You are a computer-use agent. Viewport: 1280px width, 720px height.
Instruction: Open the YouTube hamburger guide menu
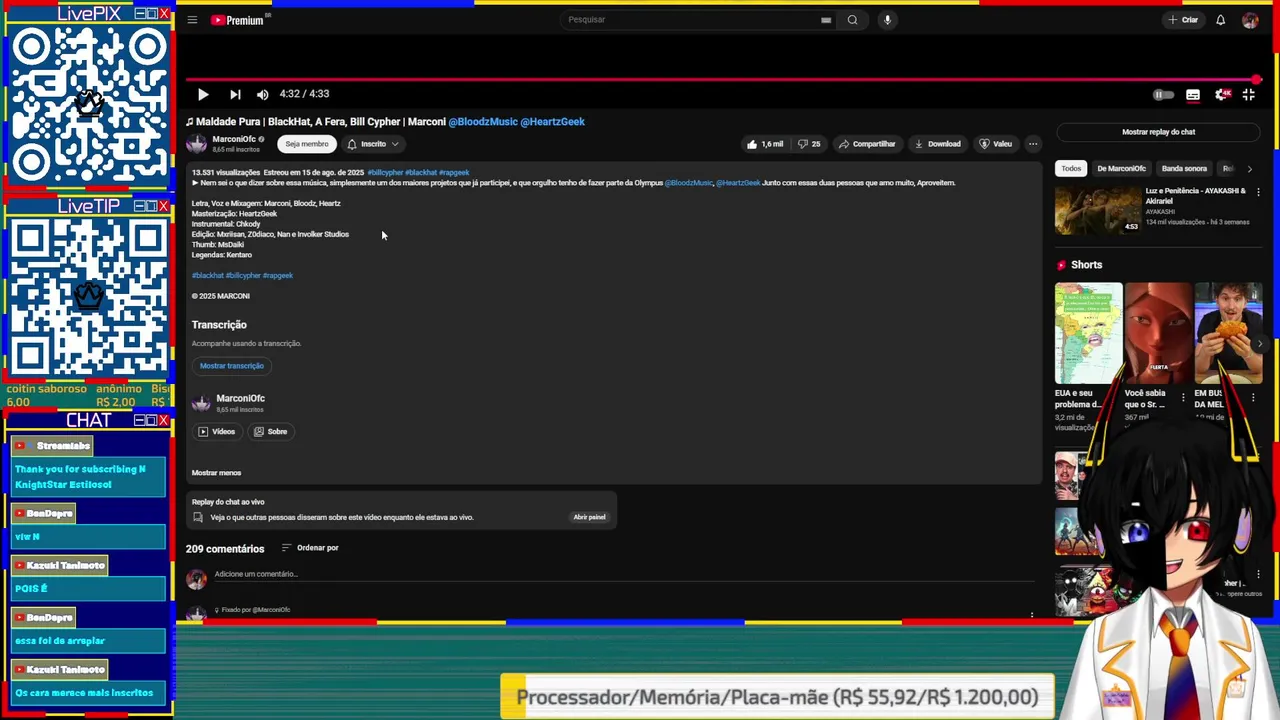[192, 20]
